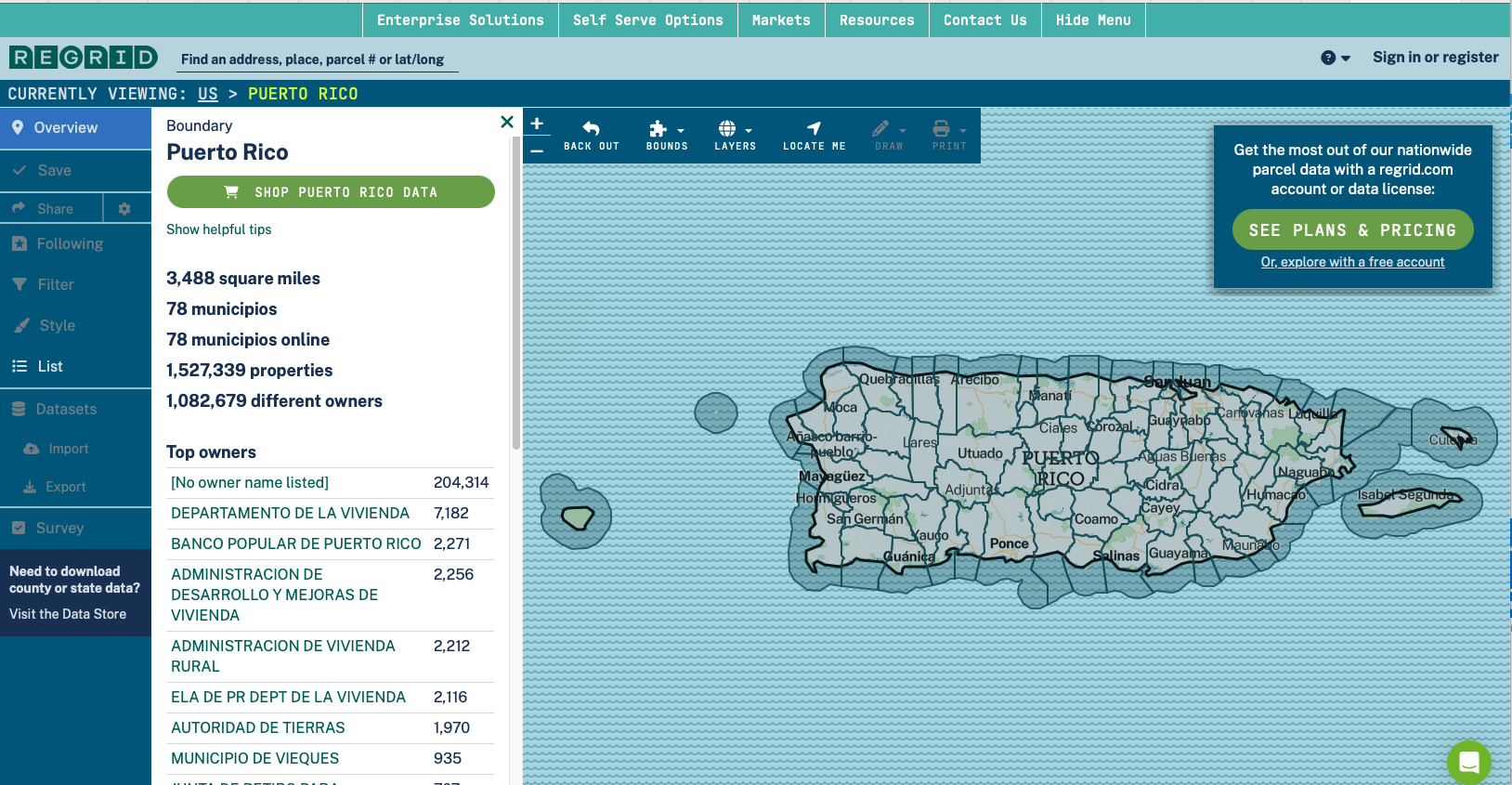Click 3,488 square miles text
Viewport: 1512px width, 785px height.
coord(243,278)
